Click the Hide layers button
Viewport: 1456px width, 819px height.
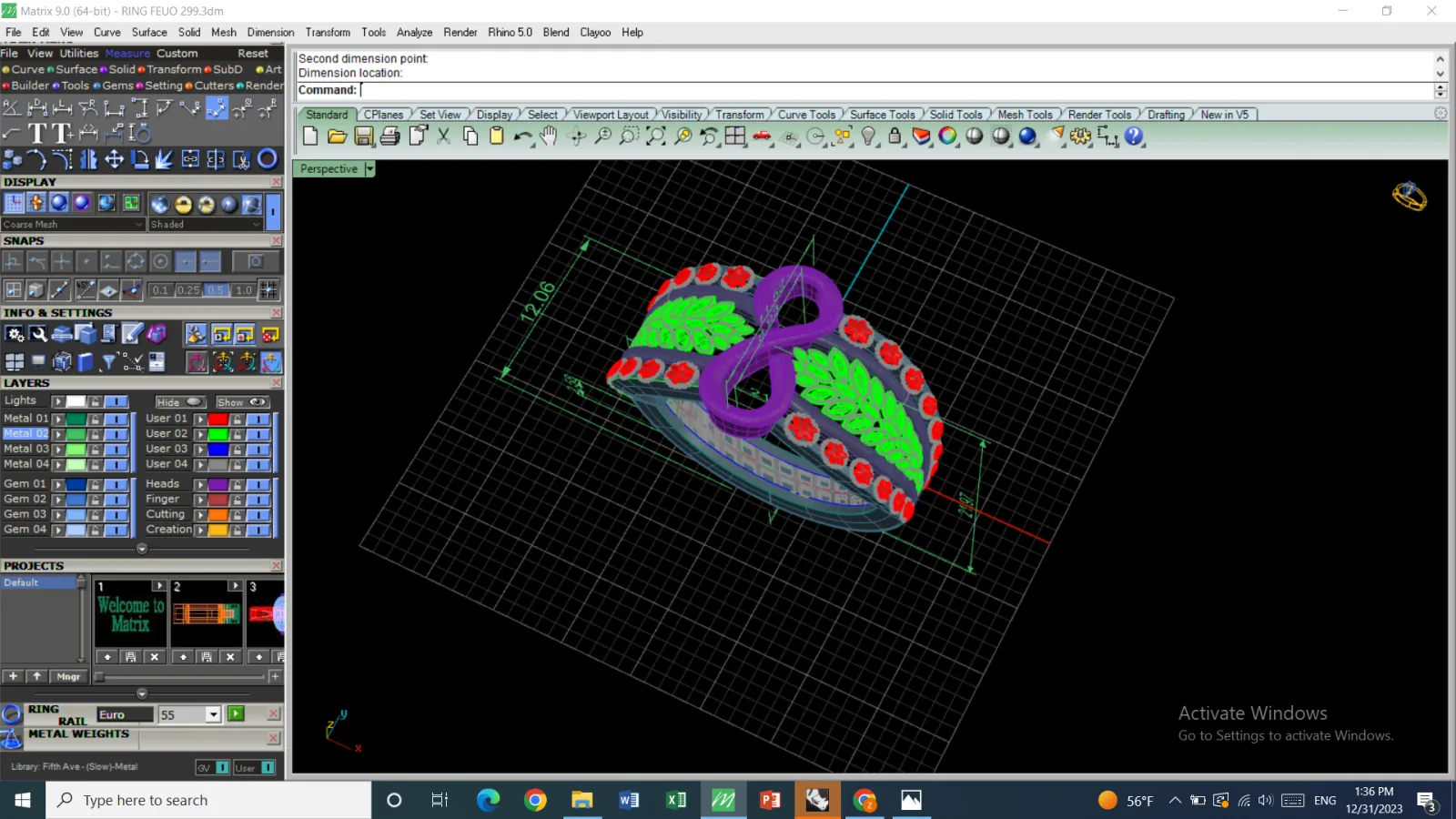click(179, 402)
